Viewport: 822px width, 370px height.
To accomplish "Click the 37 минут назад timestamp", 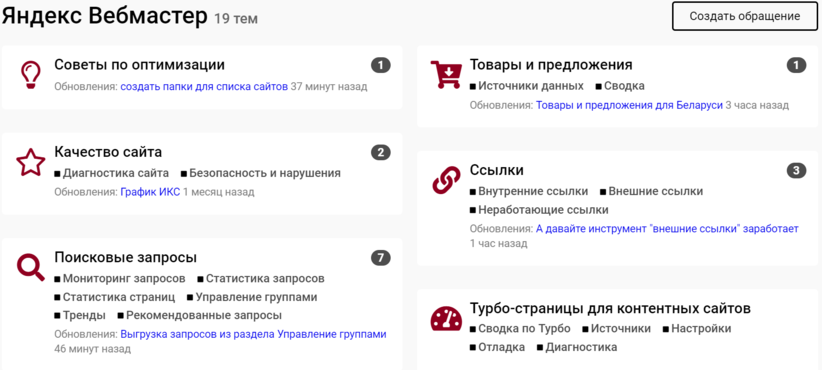I will coord(329,86).
